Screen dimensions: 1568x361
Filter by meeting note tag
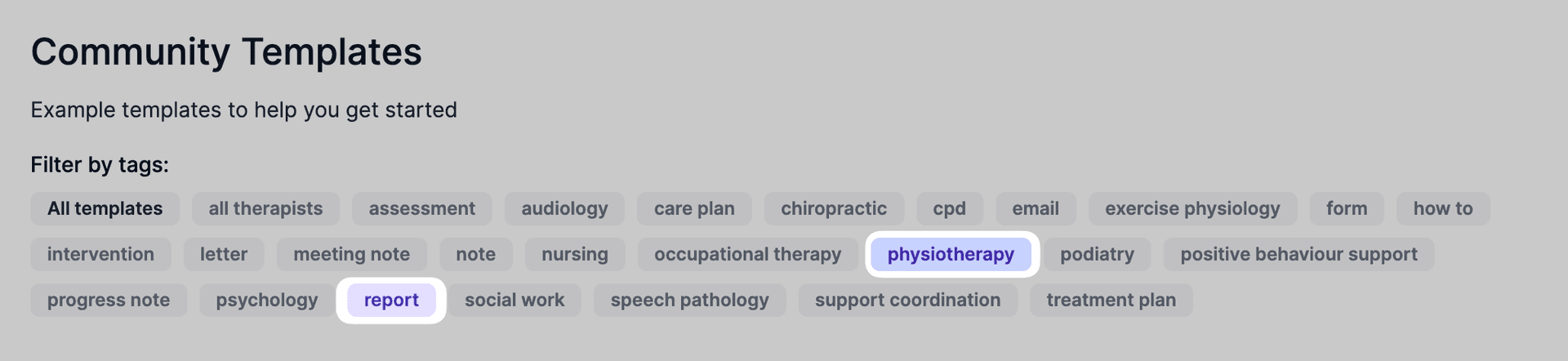pos(351,255)
